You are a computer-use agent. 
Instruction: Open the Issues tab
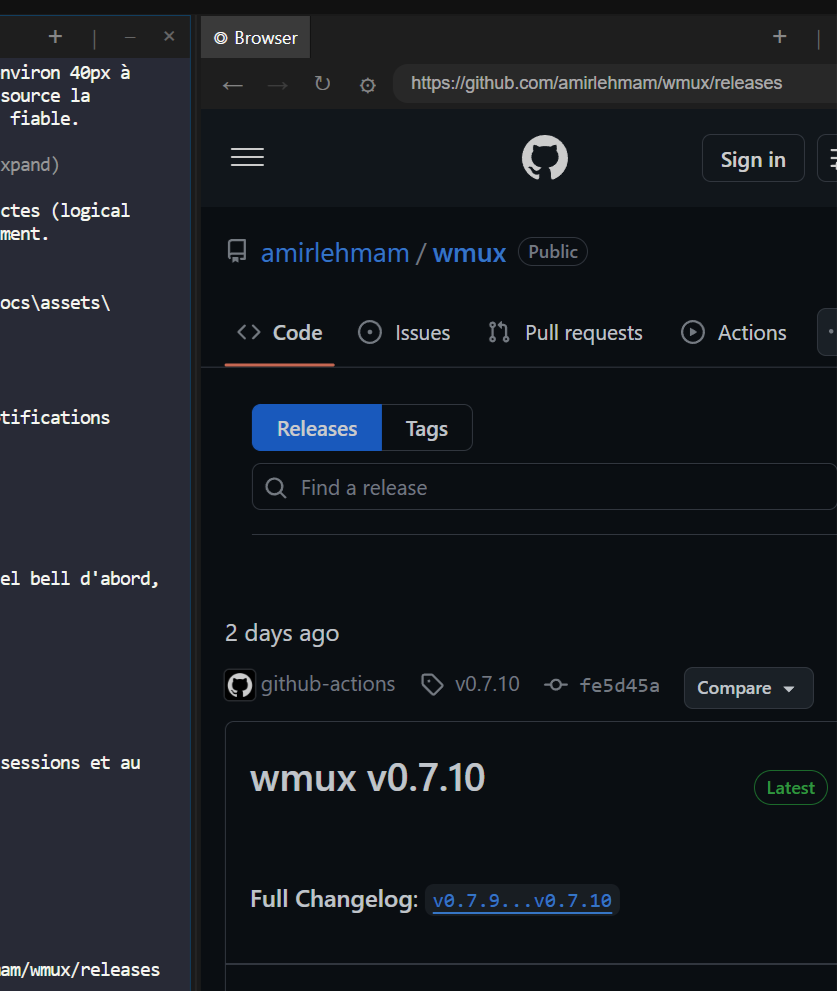tap(404, 332)
